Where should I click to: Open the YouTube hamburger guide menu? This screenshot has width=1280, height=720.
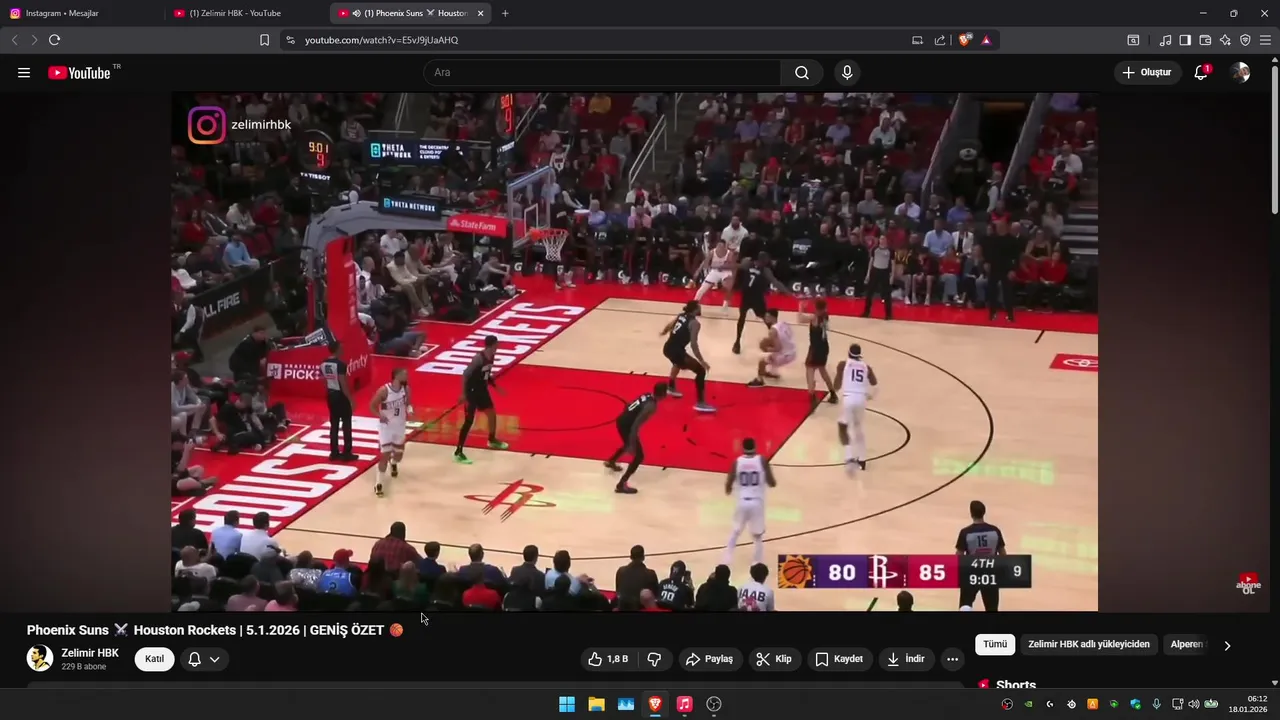pyautogui.click(x=24, y=73)
